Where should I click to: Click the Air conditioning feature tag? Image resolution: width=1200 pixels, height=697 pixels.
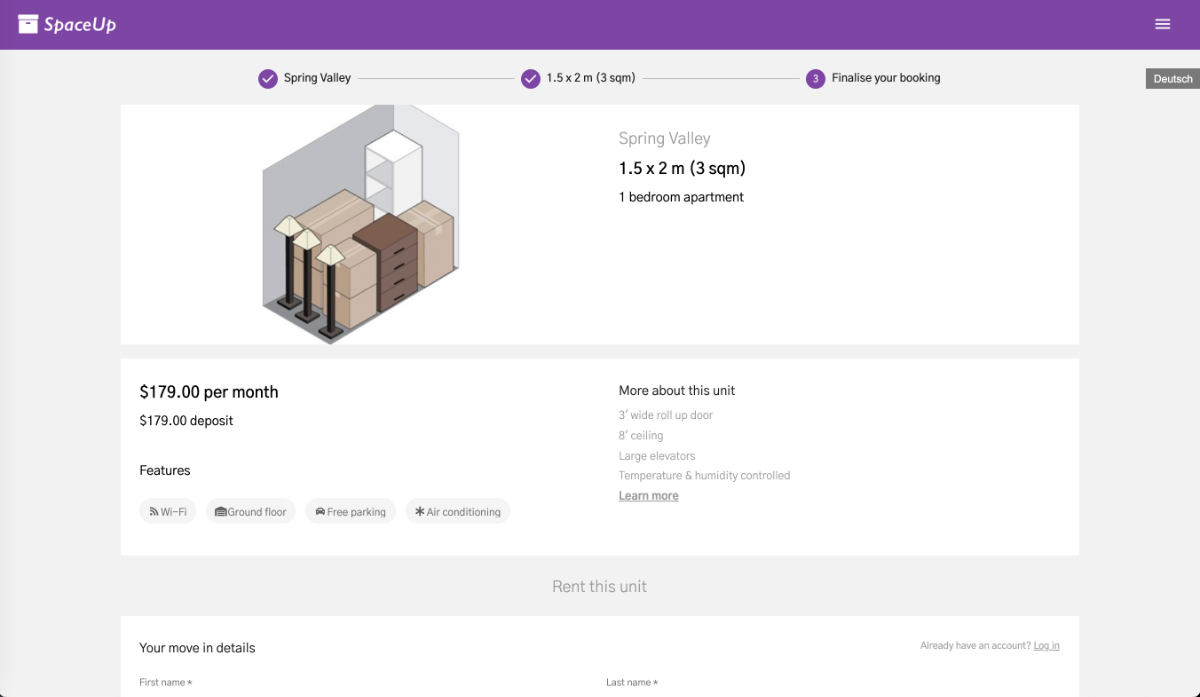click(x=457, y=511)
